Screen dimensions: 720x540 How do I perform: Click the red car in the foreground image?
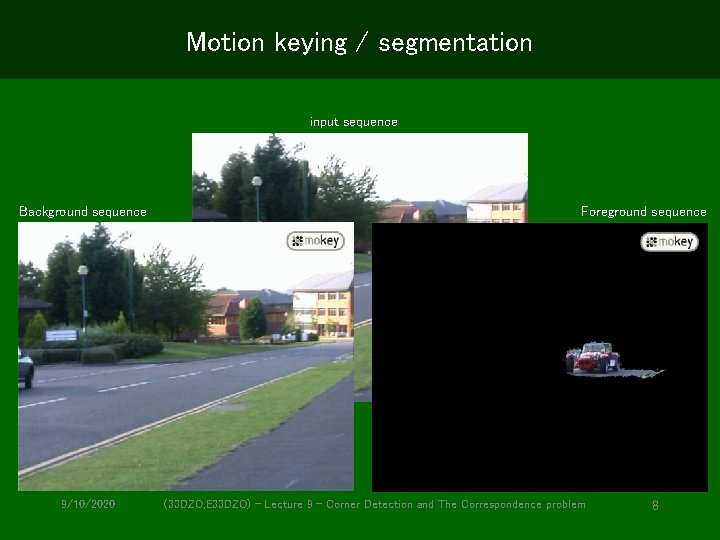click(593, 357)
